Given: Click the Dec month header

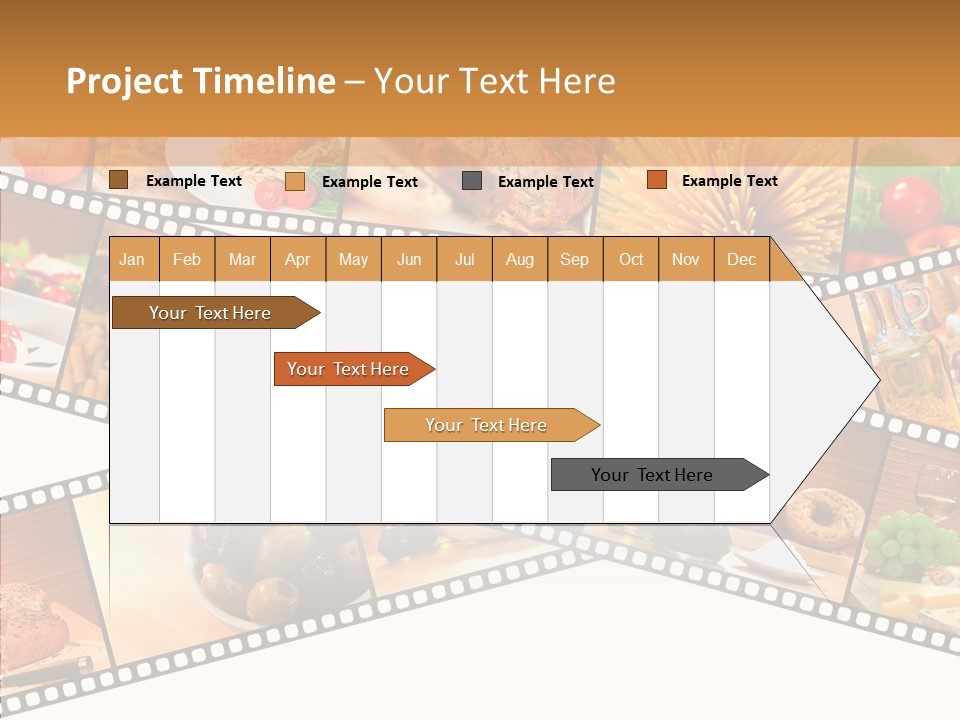Looking at the screenshot, I should pyautogui.click(x=742, y=259).
